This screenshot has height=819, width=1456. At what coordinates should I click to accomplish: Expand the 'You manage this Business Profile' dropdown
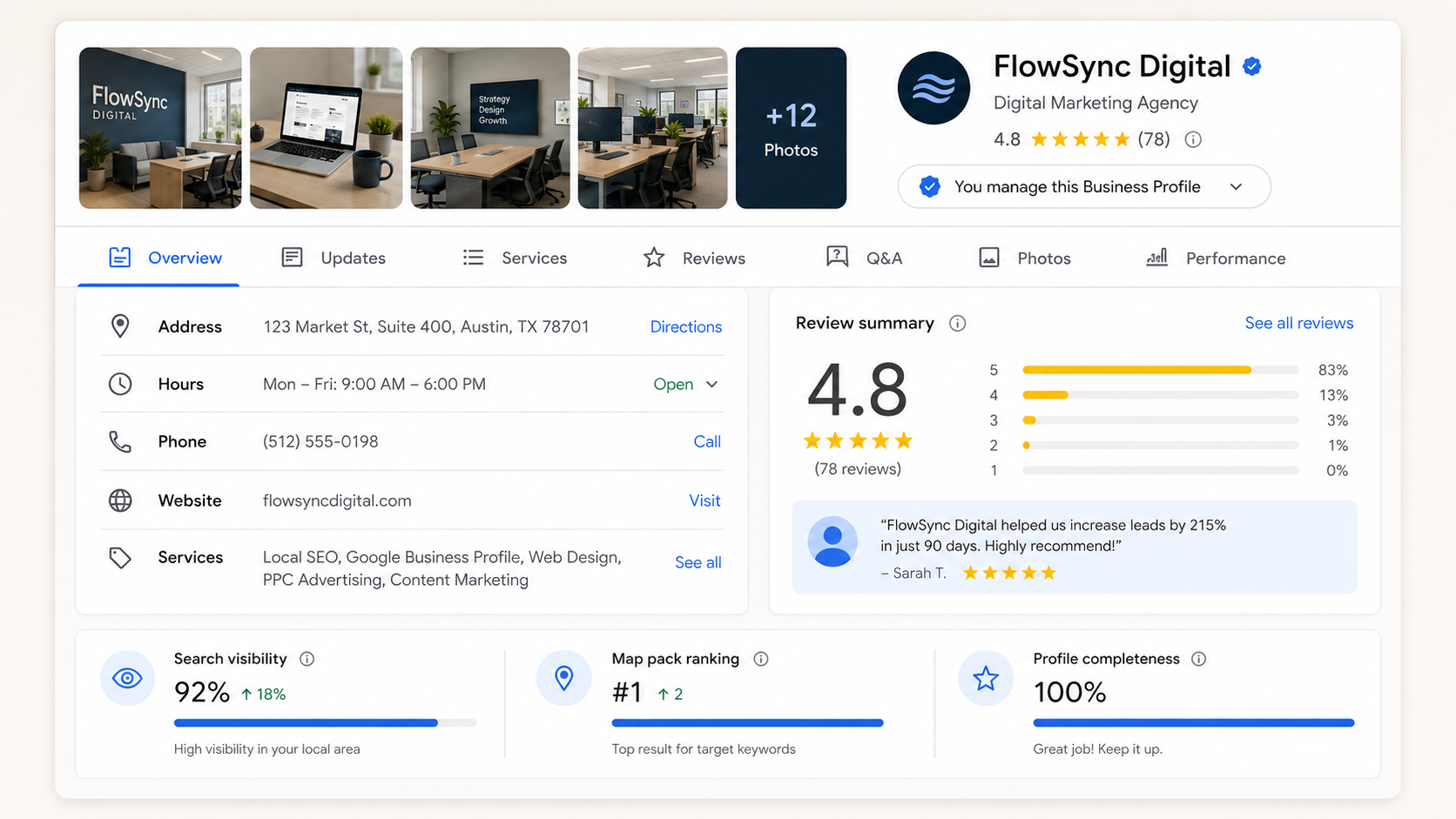pyautogui.click(x=1084, y=187)
